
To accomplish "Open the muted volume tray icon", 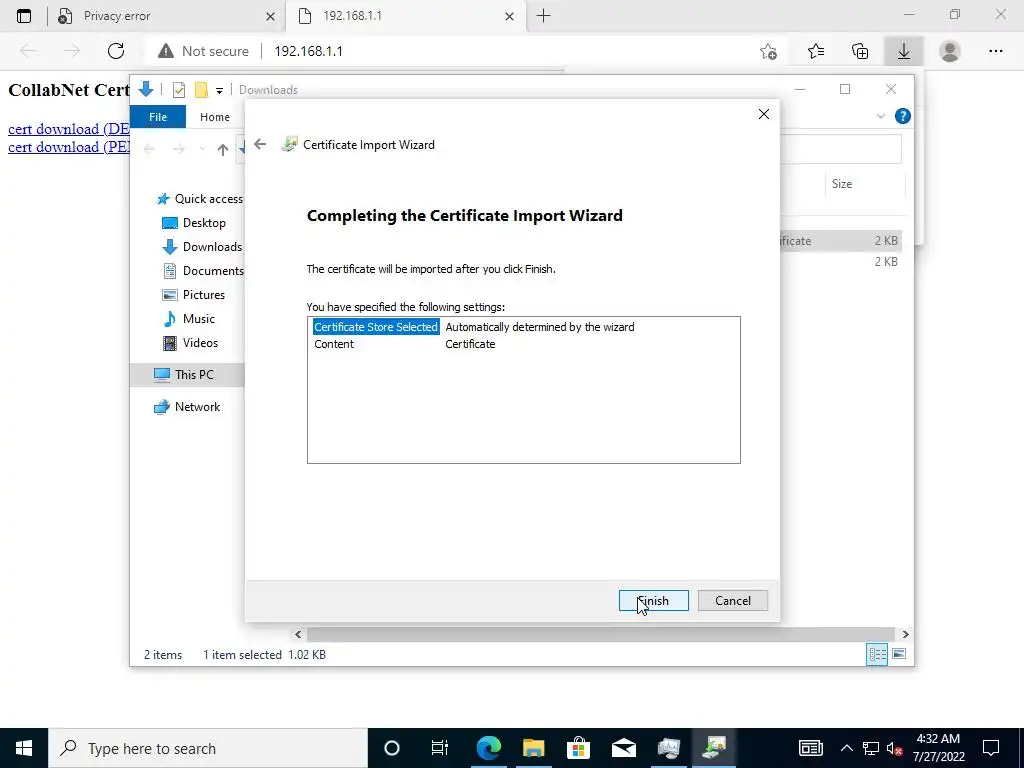I will [x=895, y=748].
